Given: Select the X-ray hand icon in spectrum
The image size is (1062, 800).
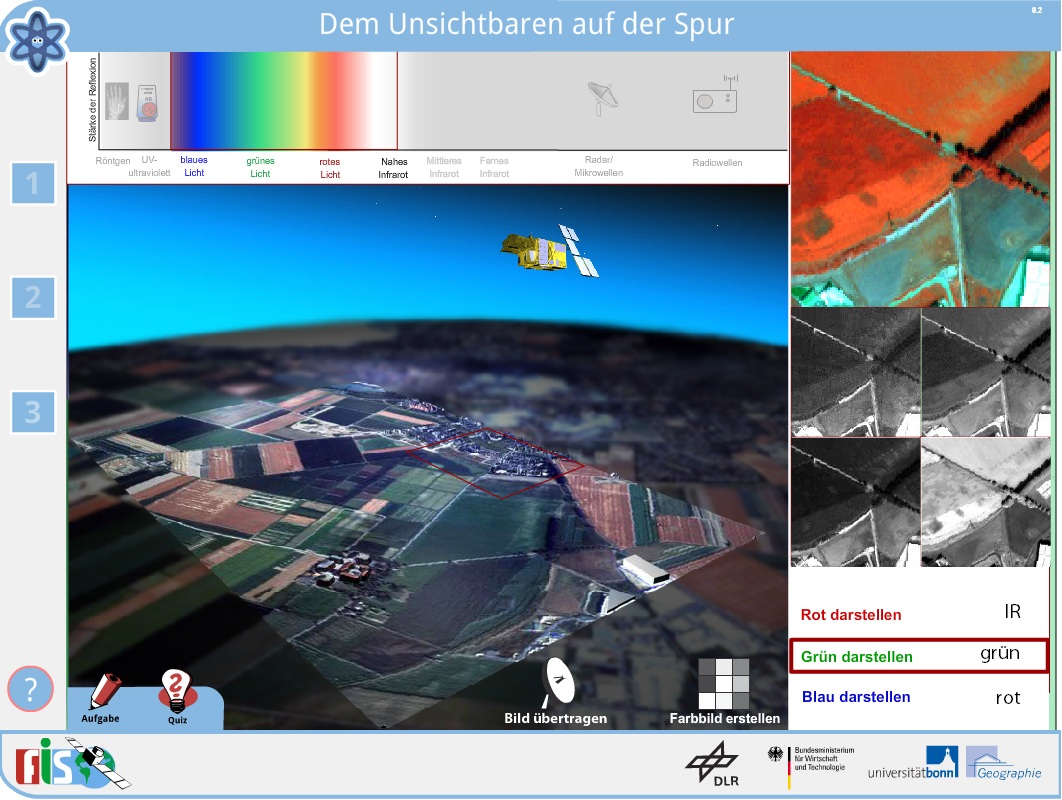Looking at the screenshot, I should coord(117,101).
